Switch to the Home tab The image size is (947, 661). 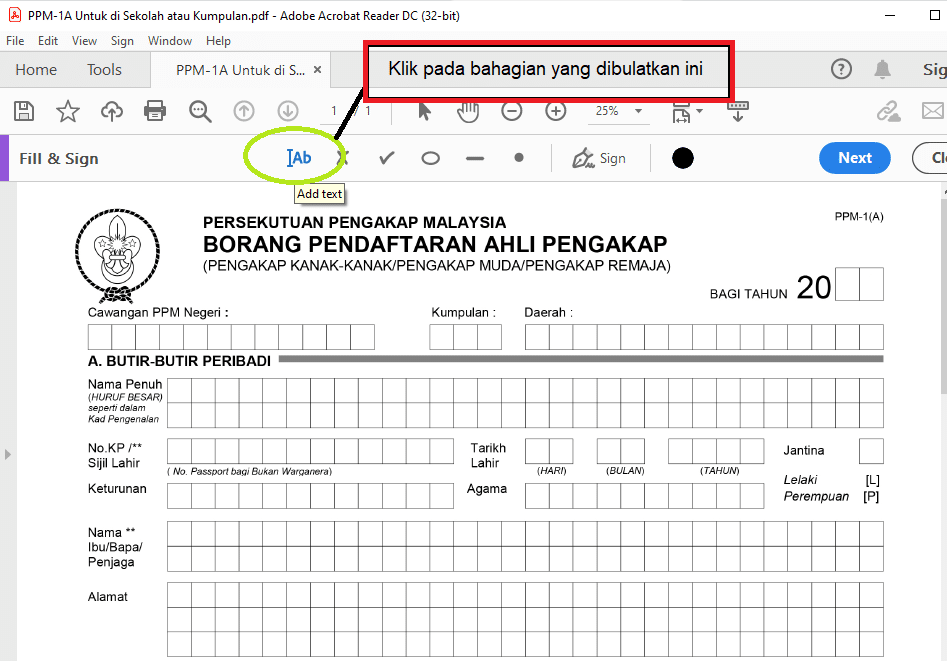pyautogui.click(x=36, y=69)
